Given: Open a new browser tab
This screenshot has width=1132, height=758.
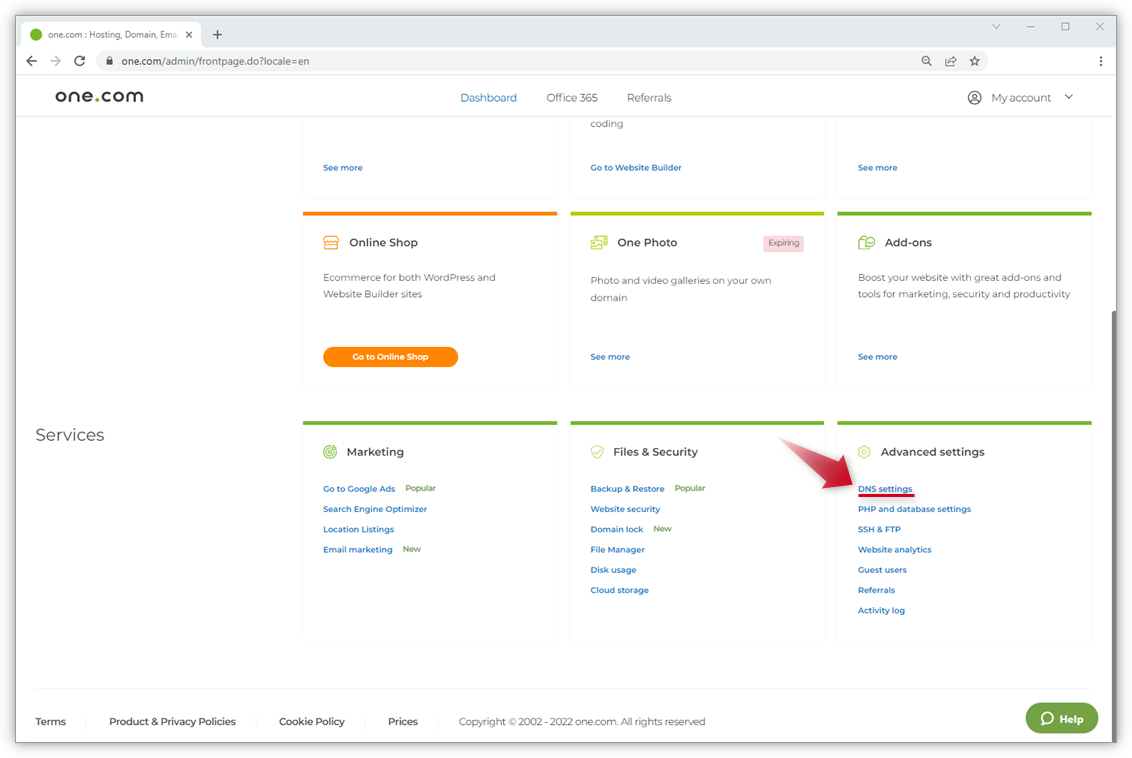Looking at the screenshot, I should point(217,35).
